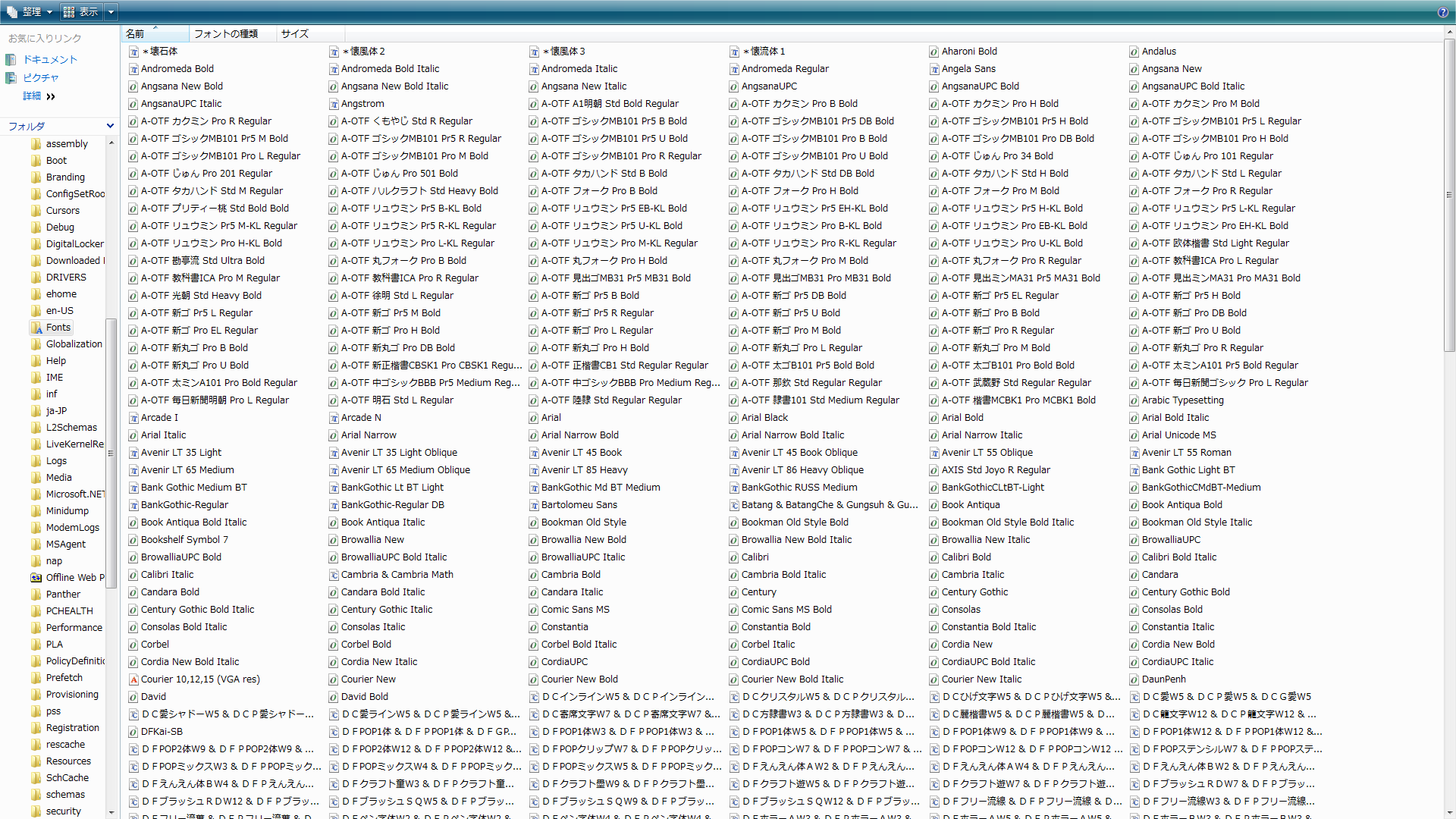Screen dimensions: 1456x819
Task: Select the DFKai-SB font icon
Action: tap(133, 732)
